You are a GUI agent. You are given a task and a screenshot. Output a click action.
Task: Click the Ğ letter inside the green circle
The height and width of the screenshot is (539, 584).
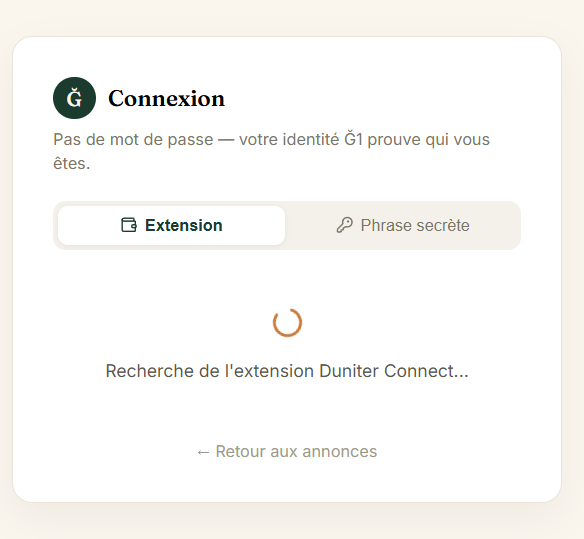(74, 98)
